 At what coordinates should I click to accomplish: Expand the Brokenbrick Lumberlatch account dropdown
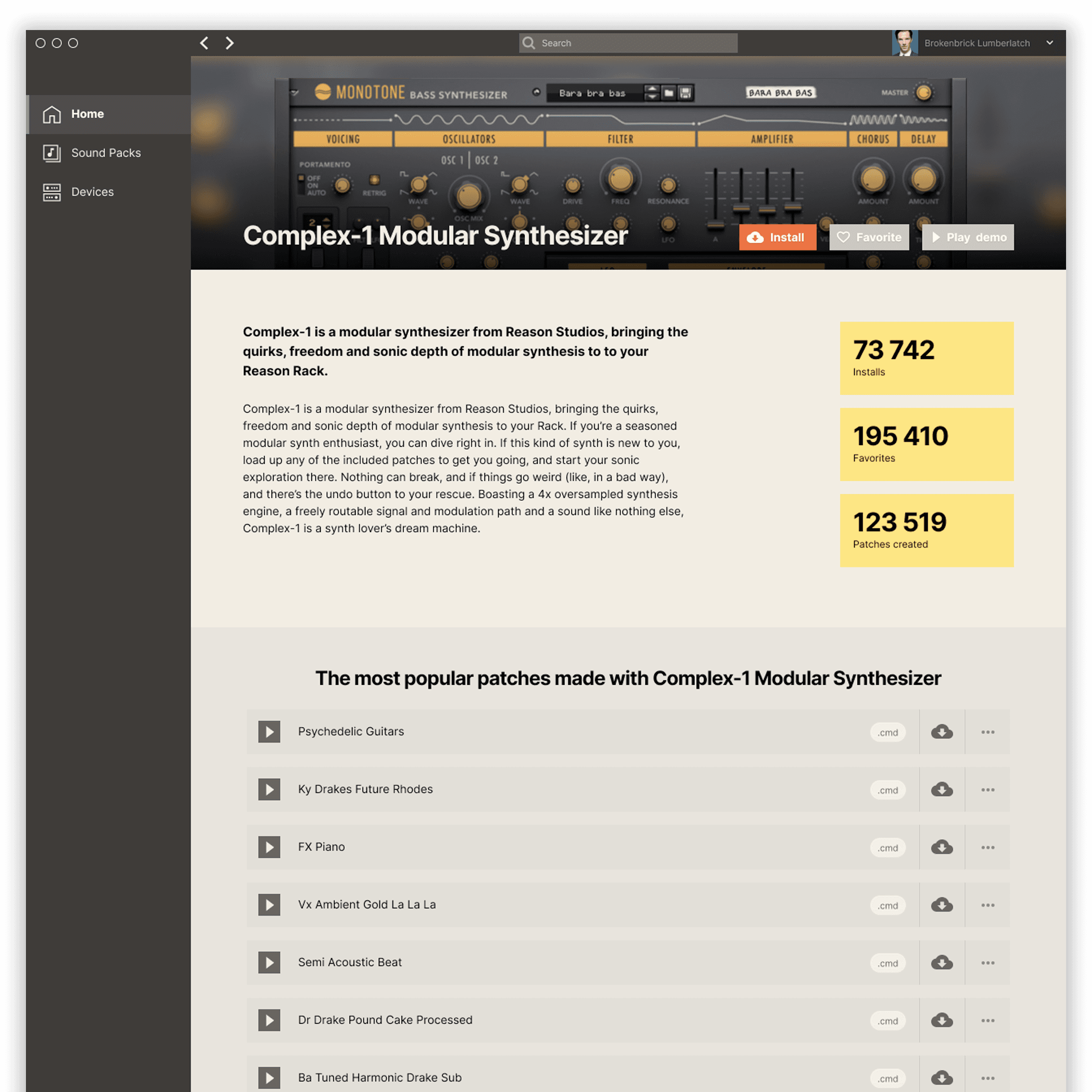pyautogui.click(x=1049, y=43)
